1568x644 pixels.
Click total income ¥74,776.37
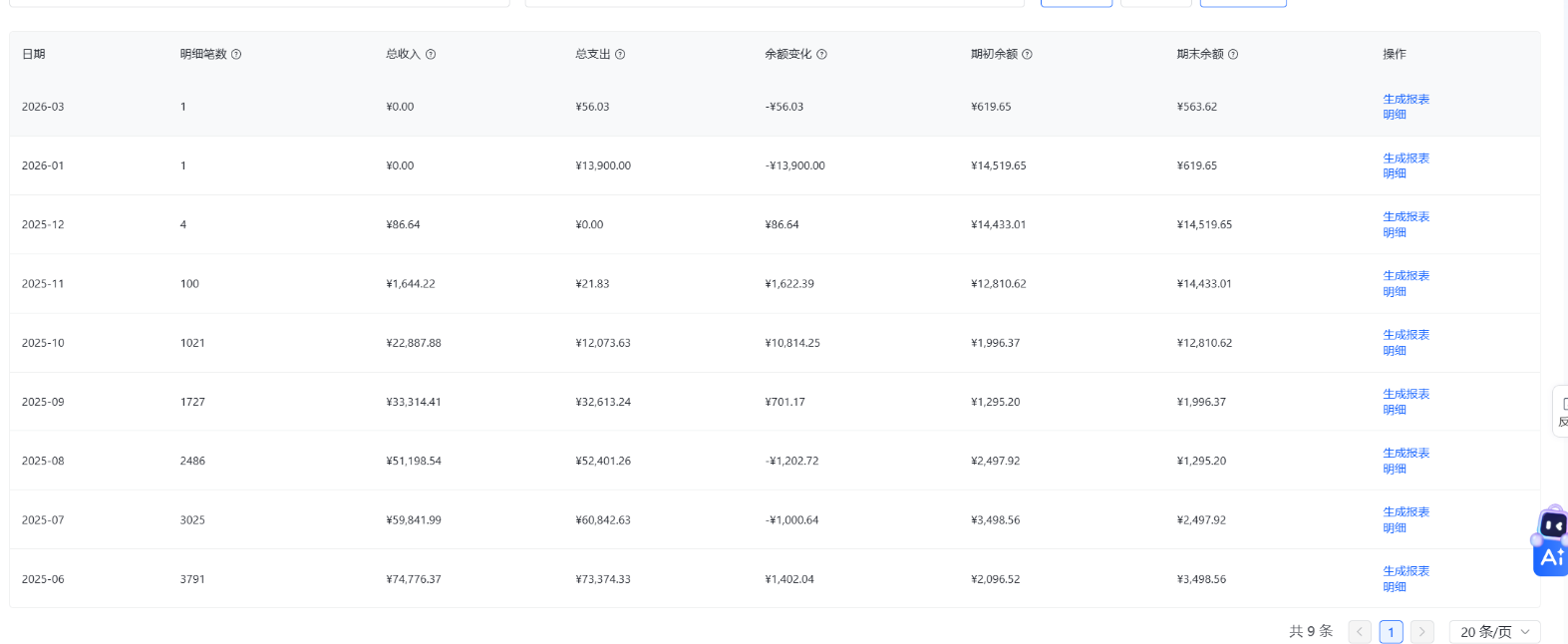coord(414,579)
